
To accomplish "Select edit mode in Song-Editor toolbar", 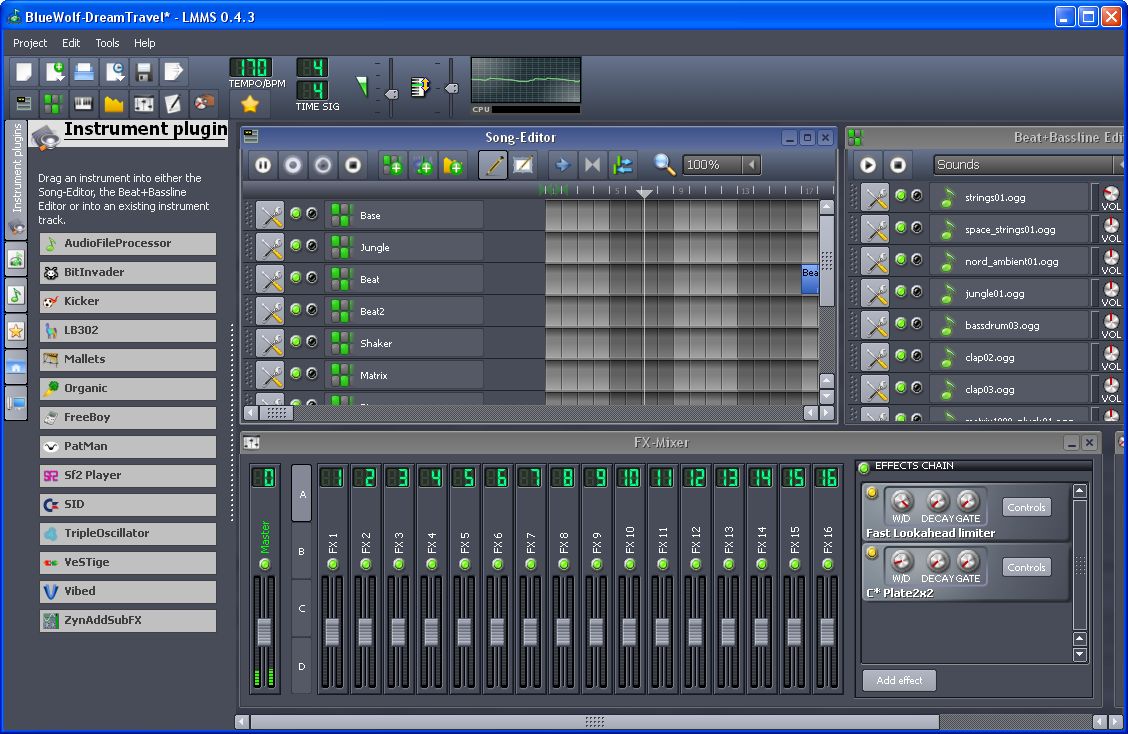I will click(524, 166).
